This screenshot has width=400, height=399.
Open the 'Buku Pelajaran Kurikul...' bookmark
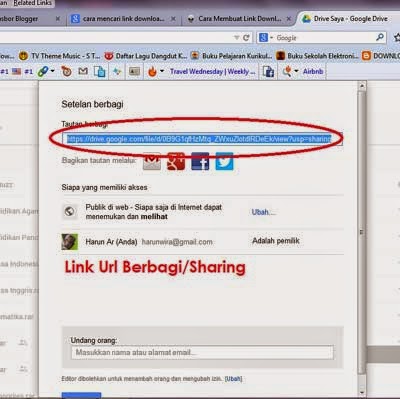[x=232, y=56]
